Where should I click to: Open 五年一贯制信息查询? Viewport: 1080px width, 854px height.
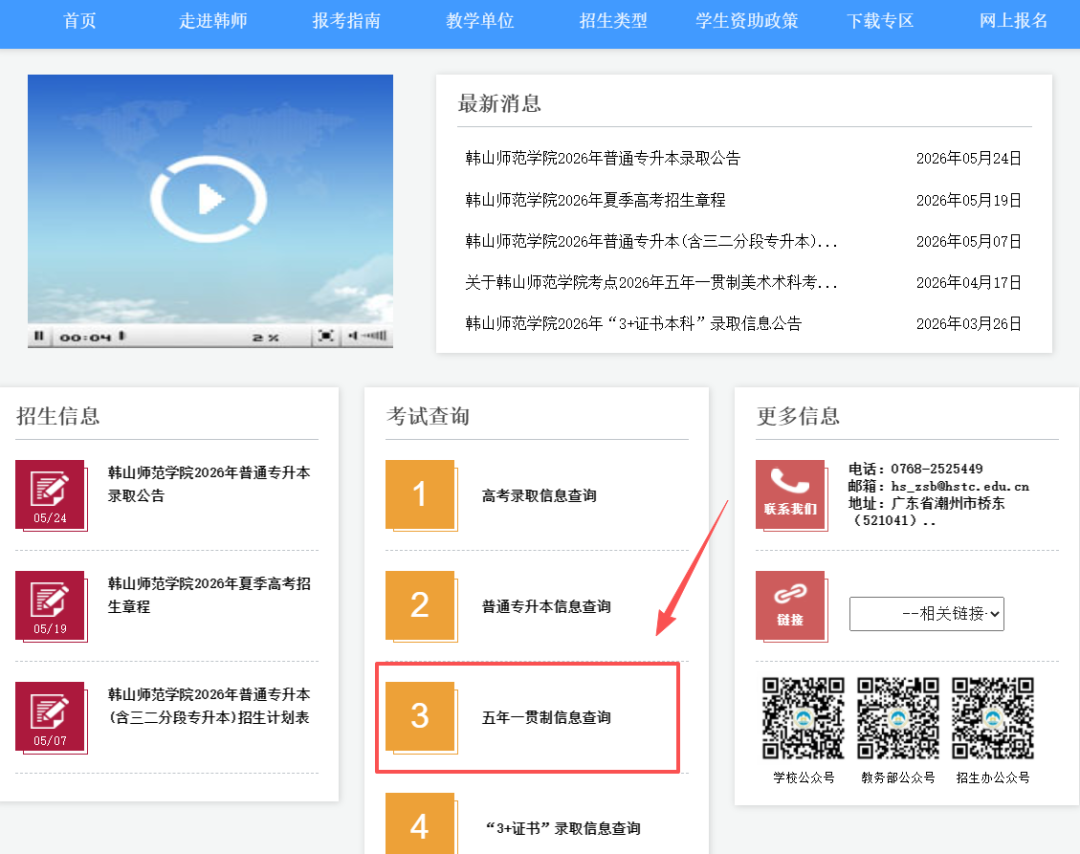tap(546, 717)
